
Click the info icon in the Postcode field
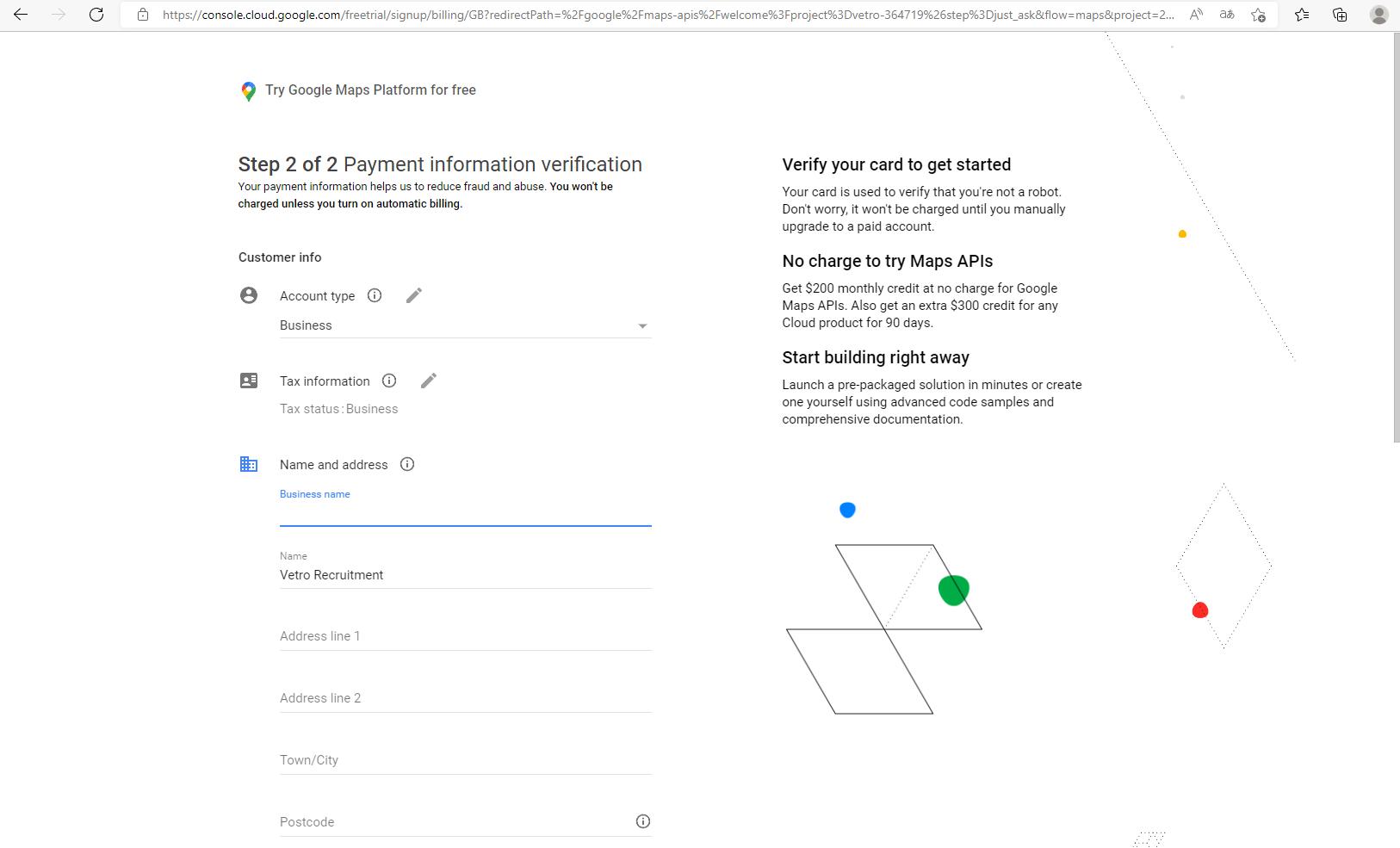[x=643, y=821]
